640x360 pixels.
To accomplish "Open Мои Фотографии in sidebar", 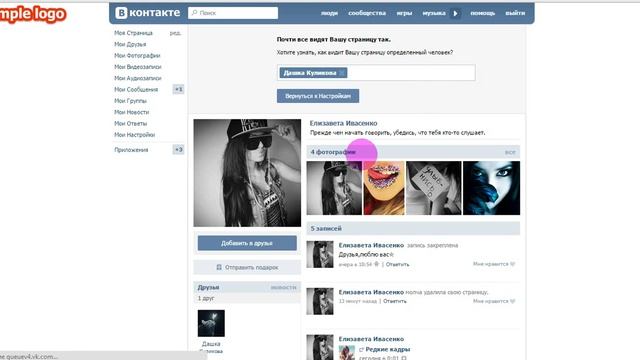I will click(137, 56).
